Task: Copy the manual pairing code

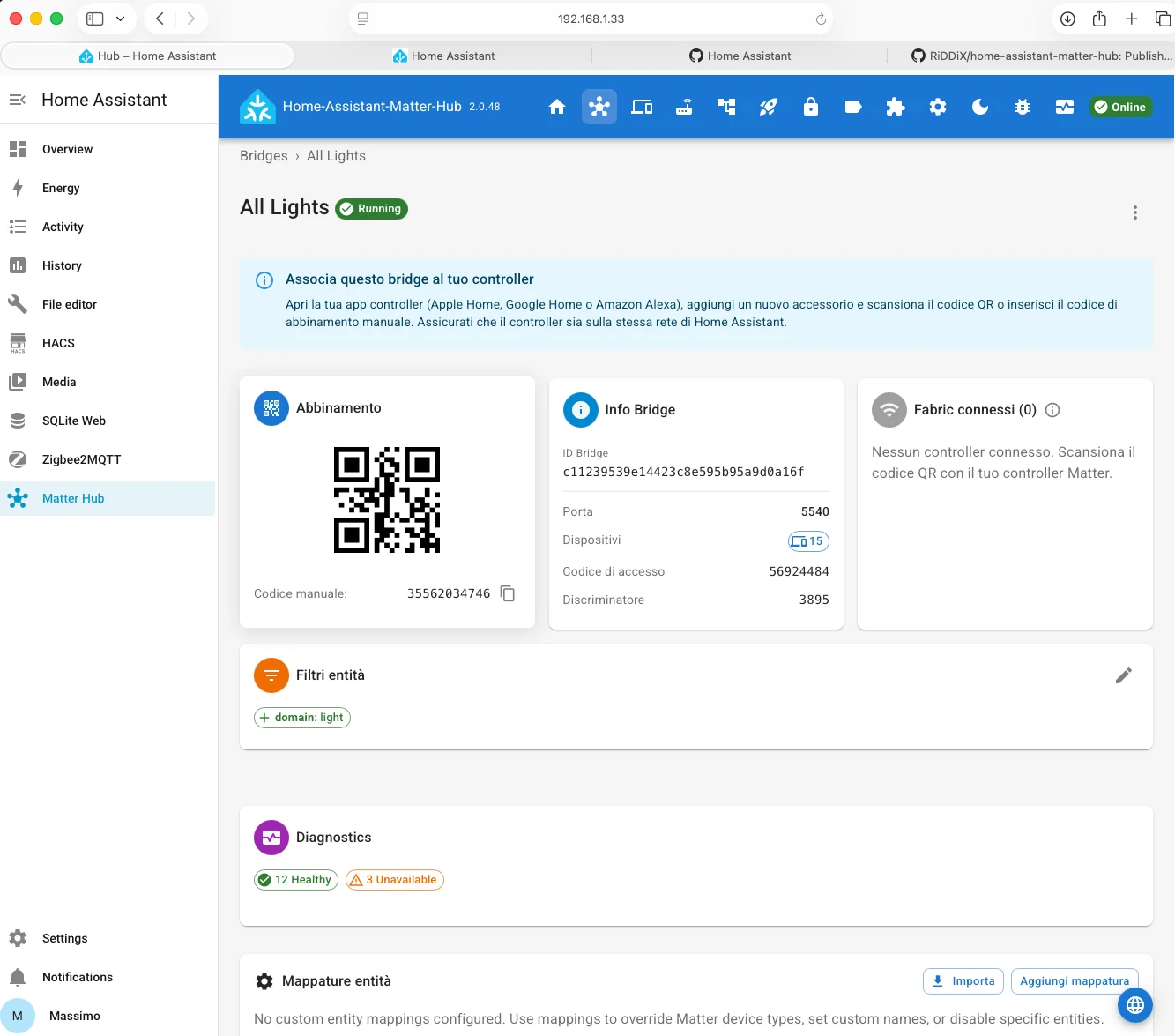Action: click(x=508, y=593)
